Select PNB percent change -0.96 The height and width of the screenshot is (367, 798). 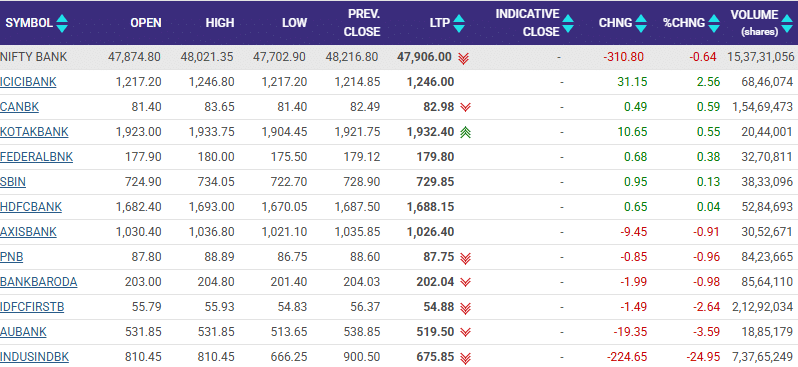point(706,257)
